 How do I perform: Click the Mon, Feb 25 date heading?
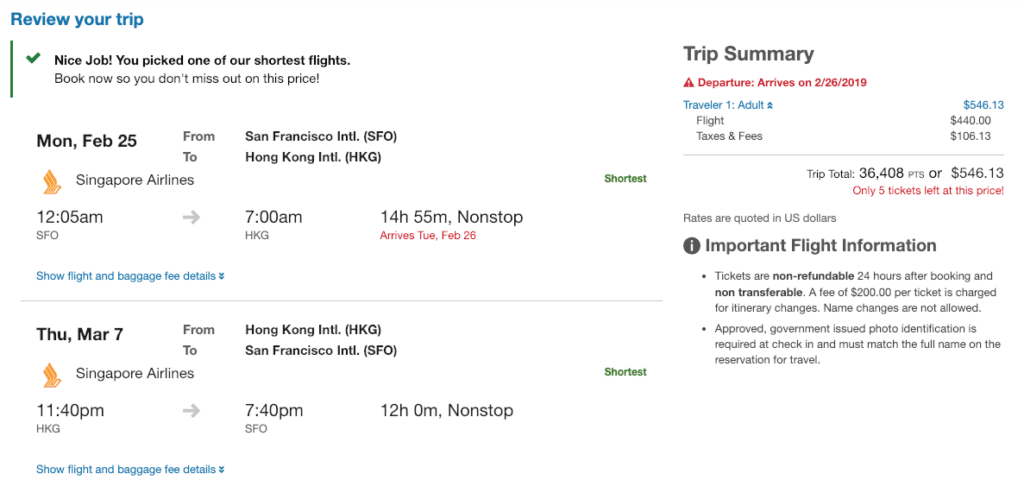pos(87,141)
